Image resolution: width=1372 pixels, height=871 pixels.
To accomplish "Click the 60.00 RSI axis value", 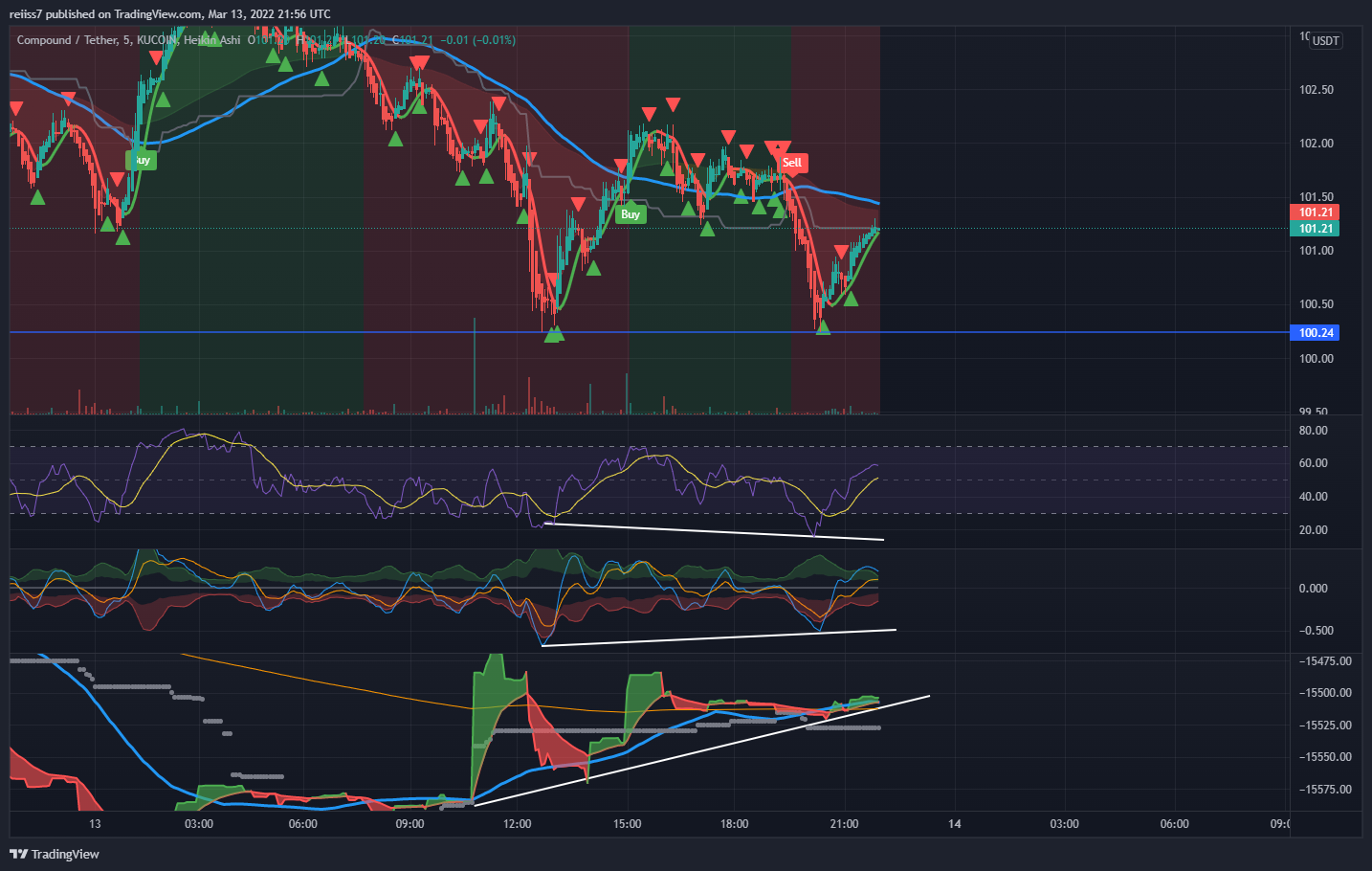I will pyautogui.click(x=1313, y=463).
